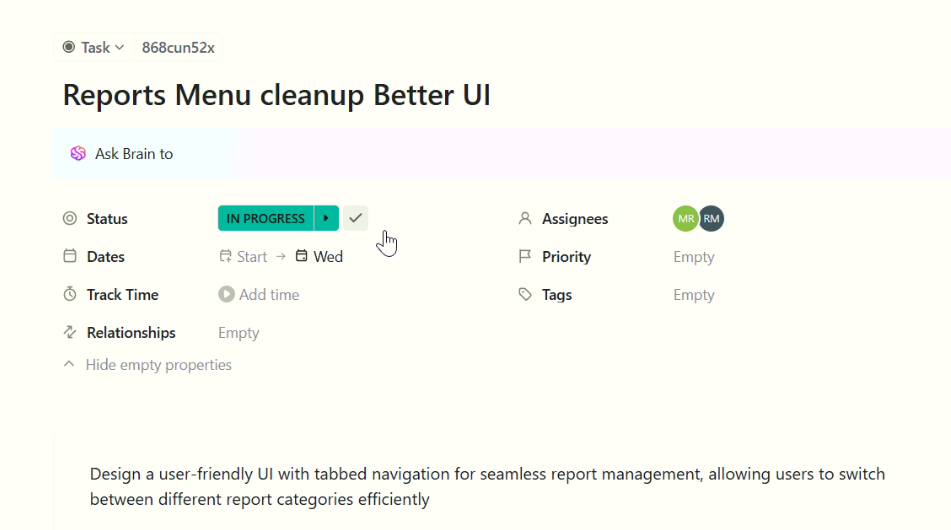Advance status with the arrow next to IN PROGRESS
Screen dimensions: 951x530
[327, 218]
